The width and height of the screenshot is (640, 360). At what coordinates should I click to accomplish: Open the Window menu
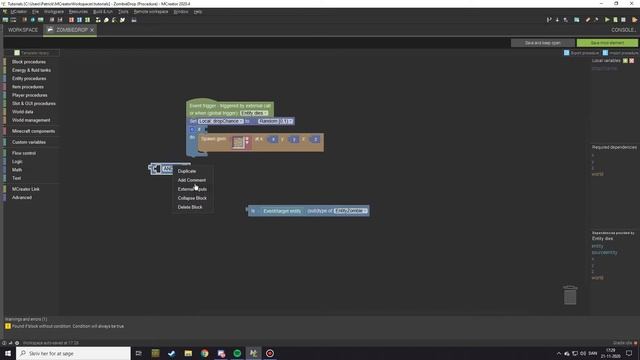coord(181,12)
